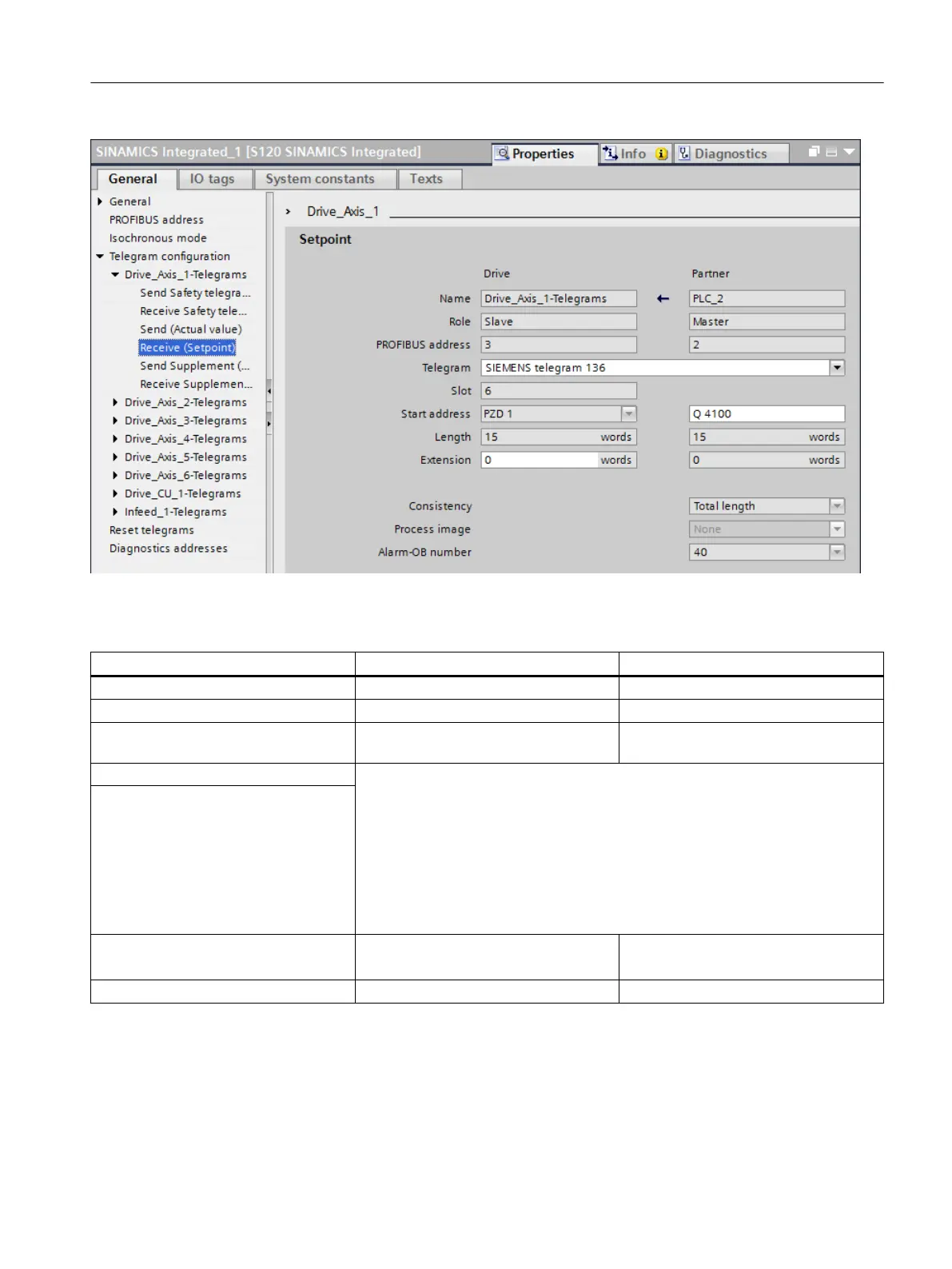Expand Drive_Axis_4-Telegrams node
Screen dimensions: 952x1269
[115, 439]
